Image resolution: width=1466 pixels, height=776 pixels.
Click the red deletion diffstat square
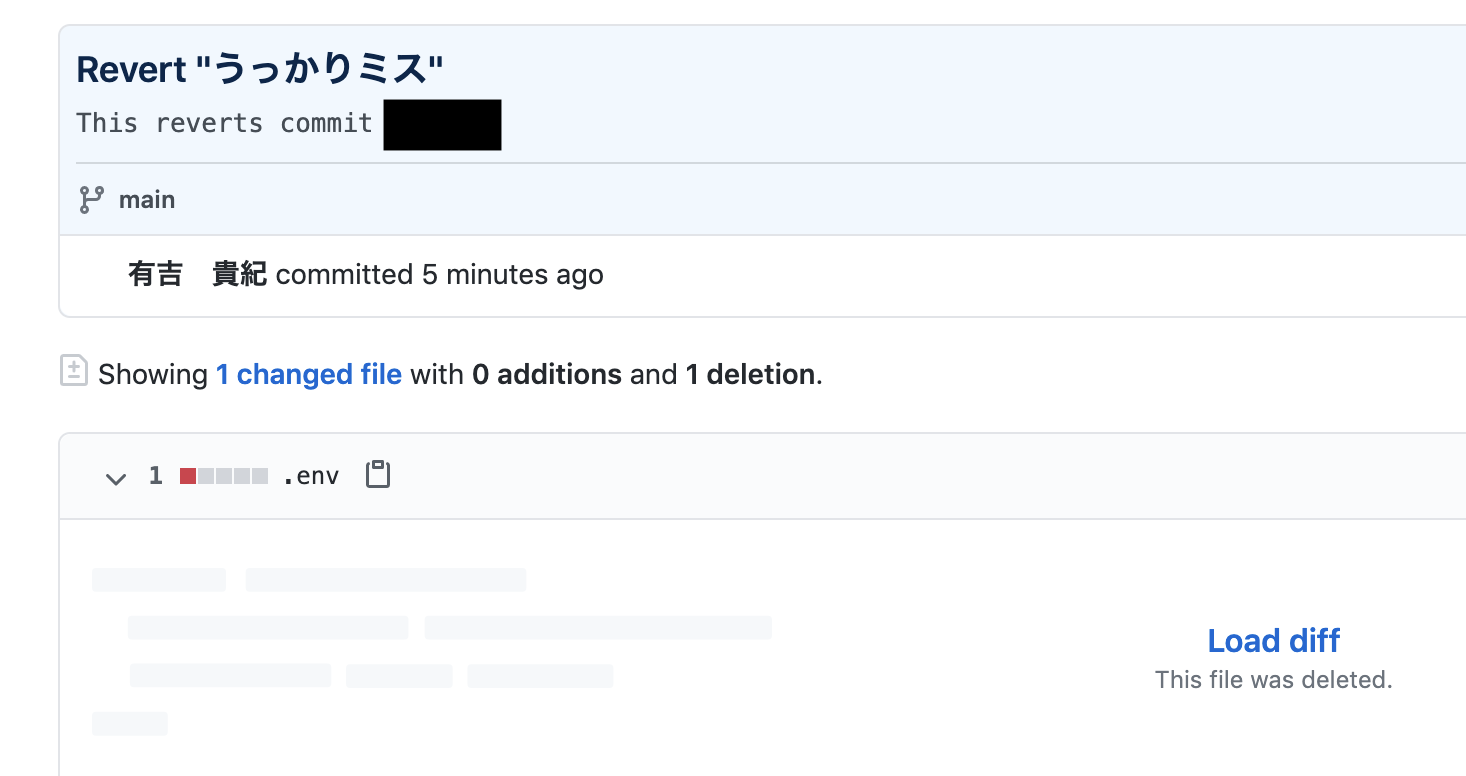click(x=188, y=477)
